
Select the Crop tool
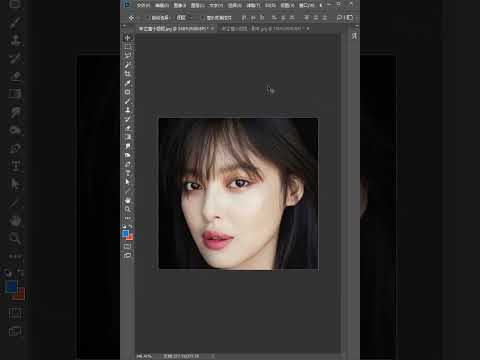pyautogui.click(x=127, y=74)
